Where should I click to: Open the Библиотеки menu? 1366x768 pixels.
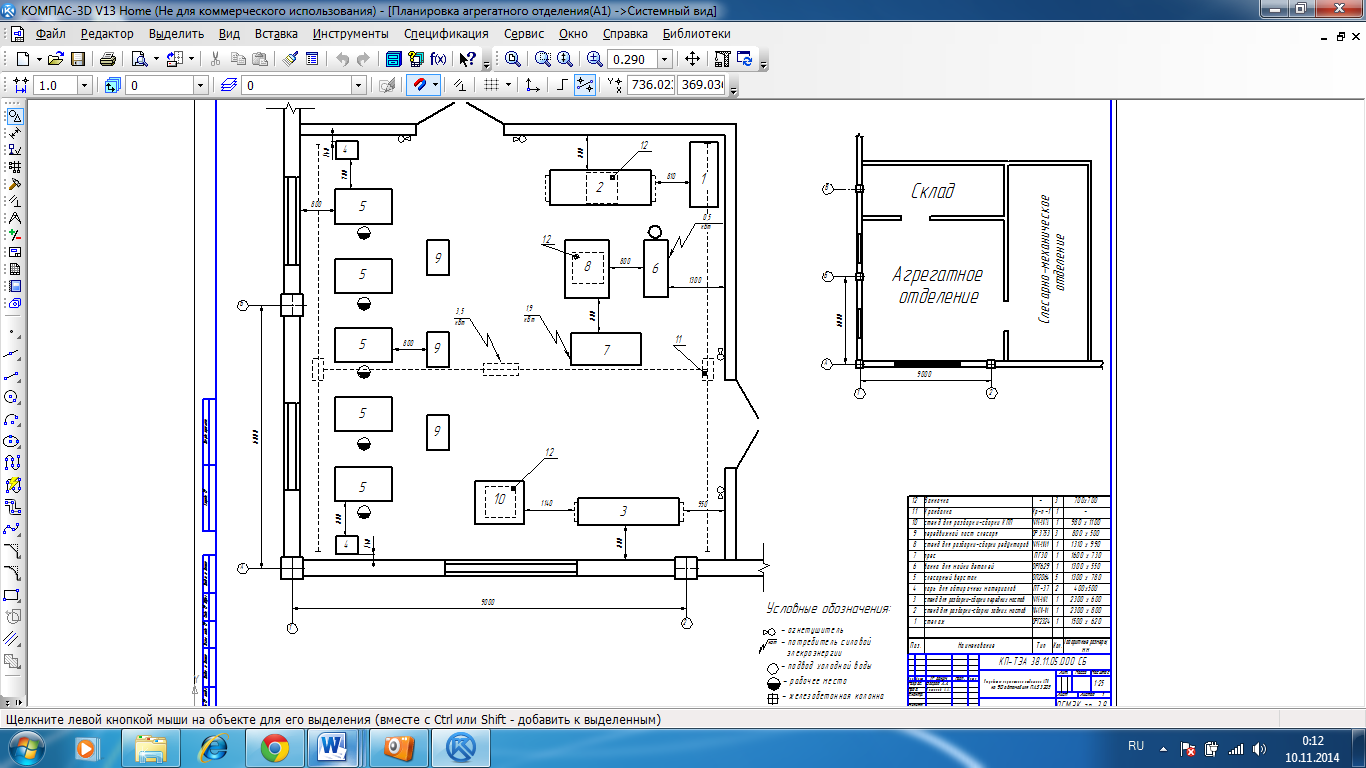(x=696, y=33)
